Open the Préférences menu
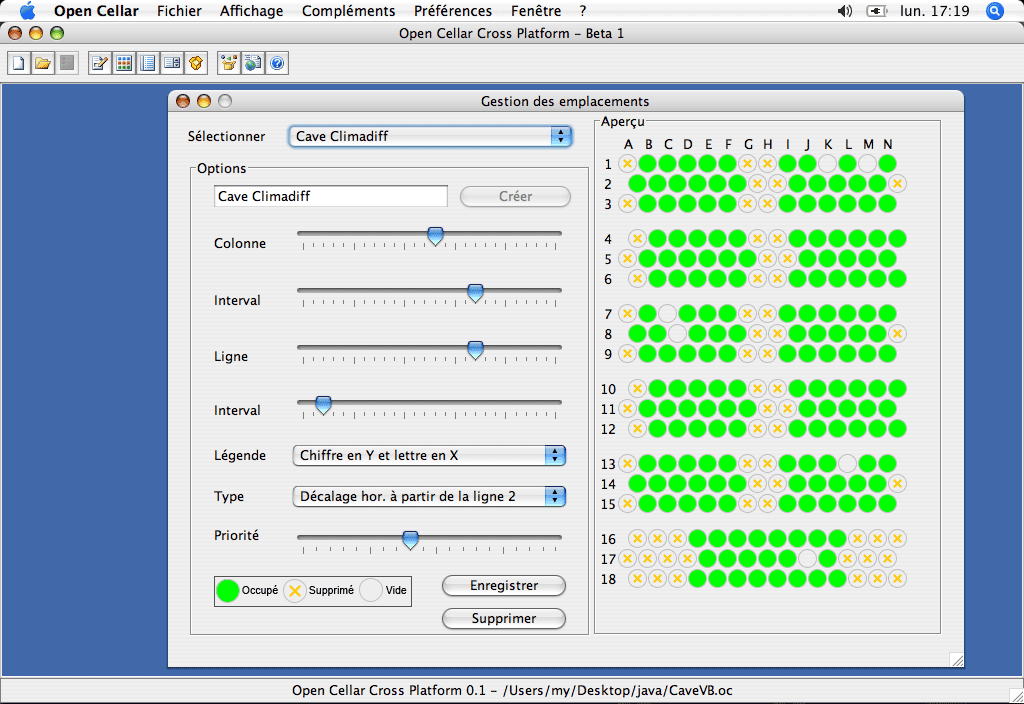Image resolution: width=1024 pixels, height=704 pixels. [x=453, y=11]
